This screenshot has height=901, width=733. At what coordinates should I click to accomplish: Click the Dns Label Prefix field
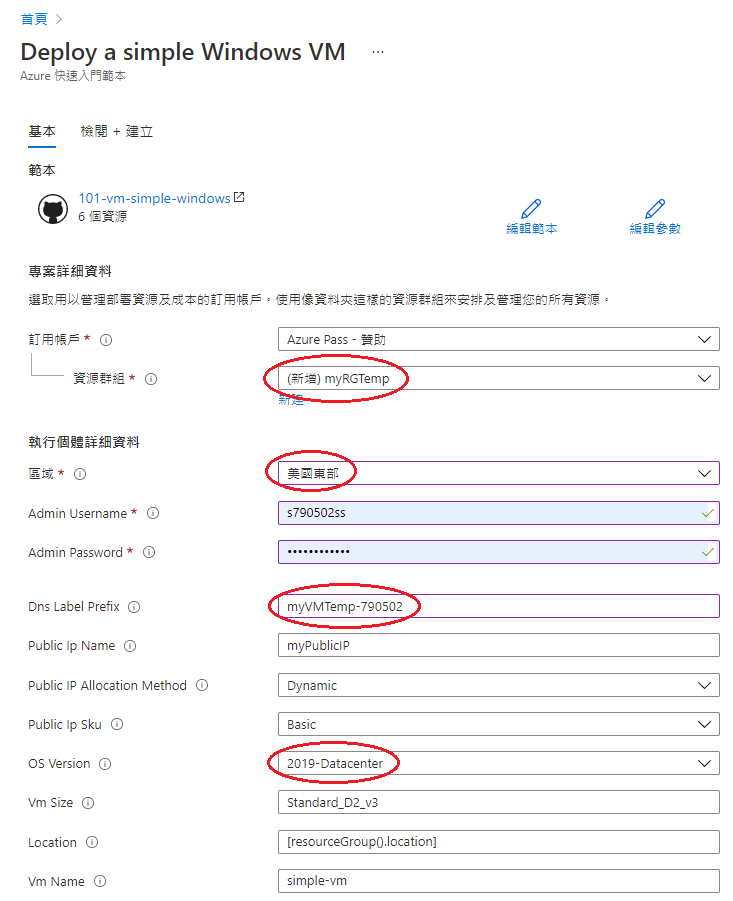pos(499,606)
